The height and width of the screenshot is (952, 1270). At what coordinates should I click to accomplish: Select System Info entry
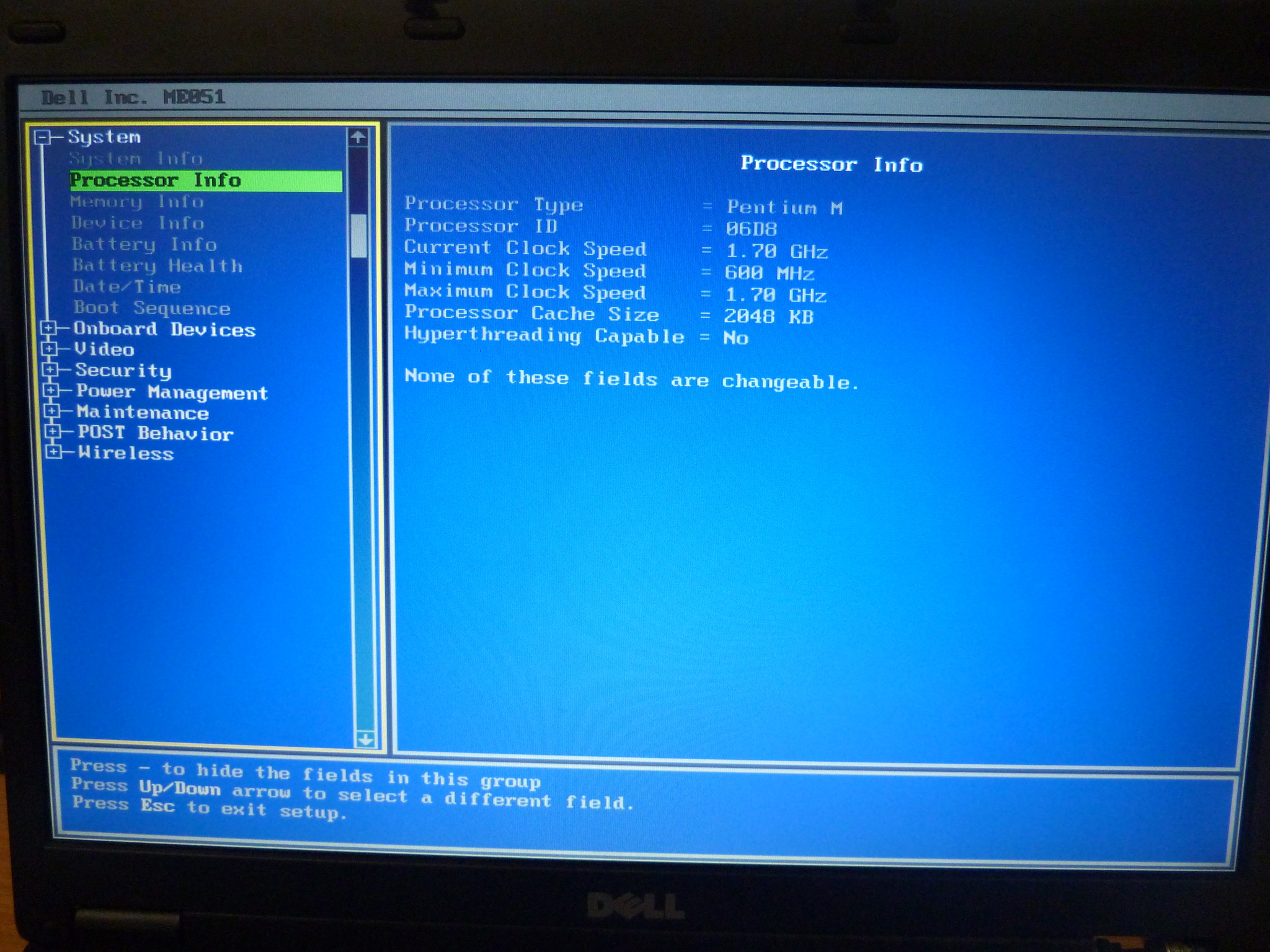(x=136, y=159)
